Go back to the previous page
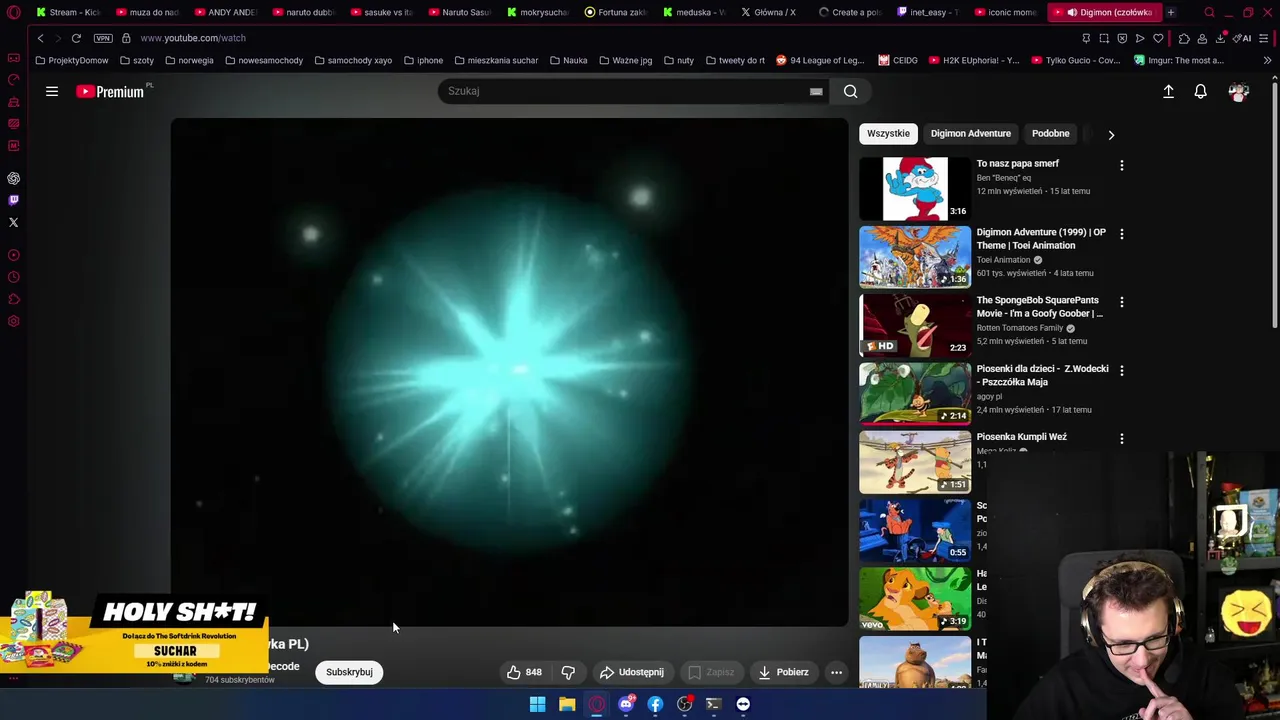This screenshot has height=720, width=1280. click(x=40, y=38)
